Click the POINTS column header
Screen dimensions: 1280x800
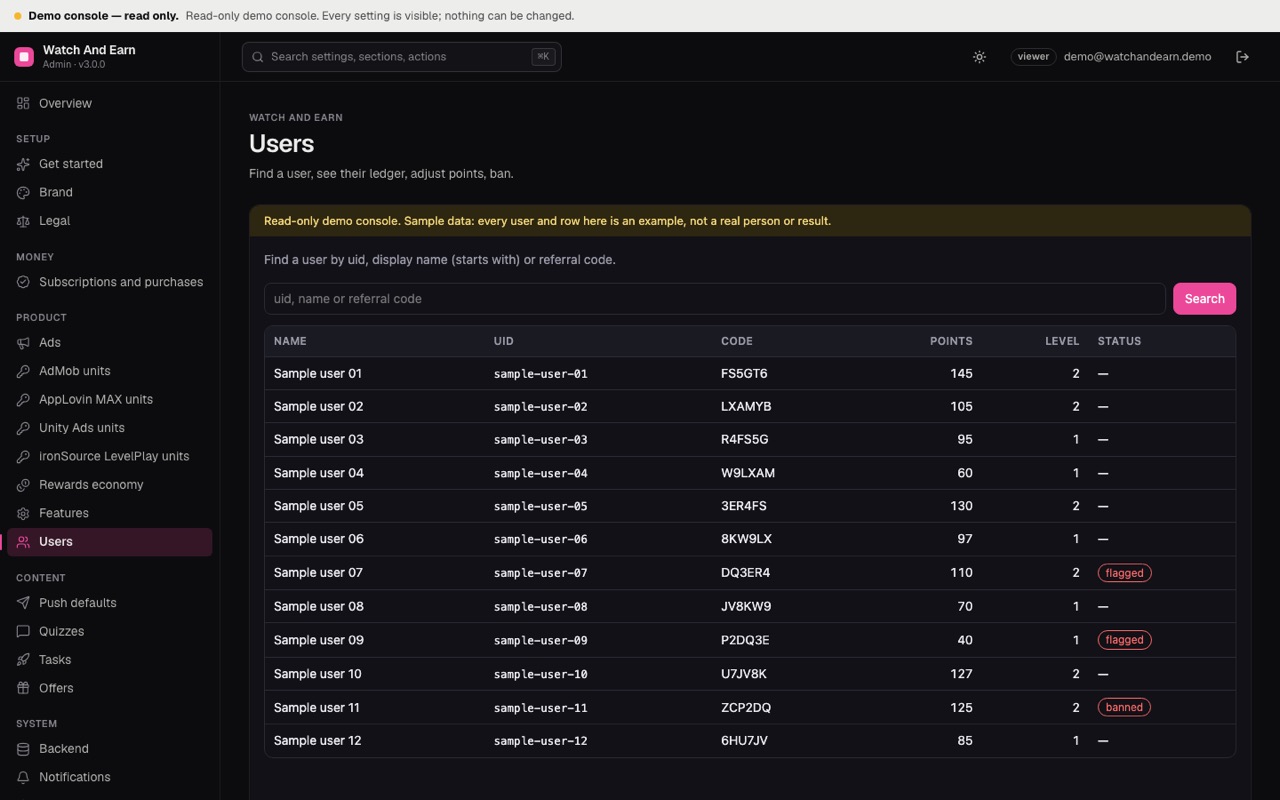(951, 341)
